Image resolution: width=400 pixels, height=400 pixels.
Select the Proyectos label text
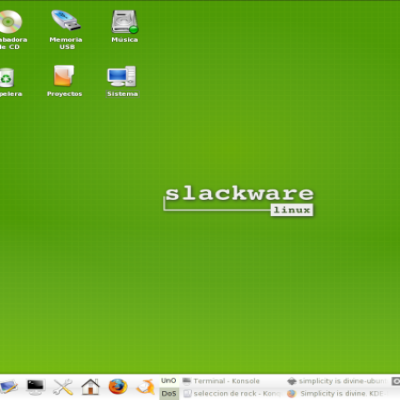click(64, 94)
